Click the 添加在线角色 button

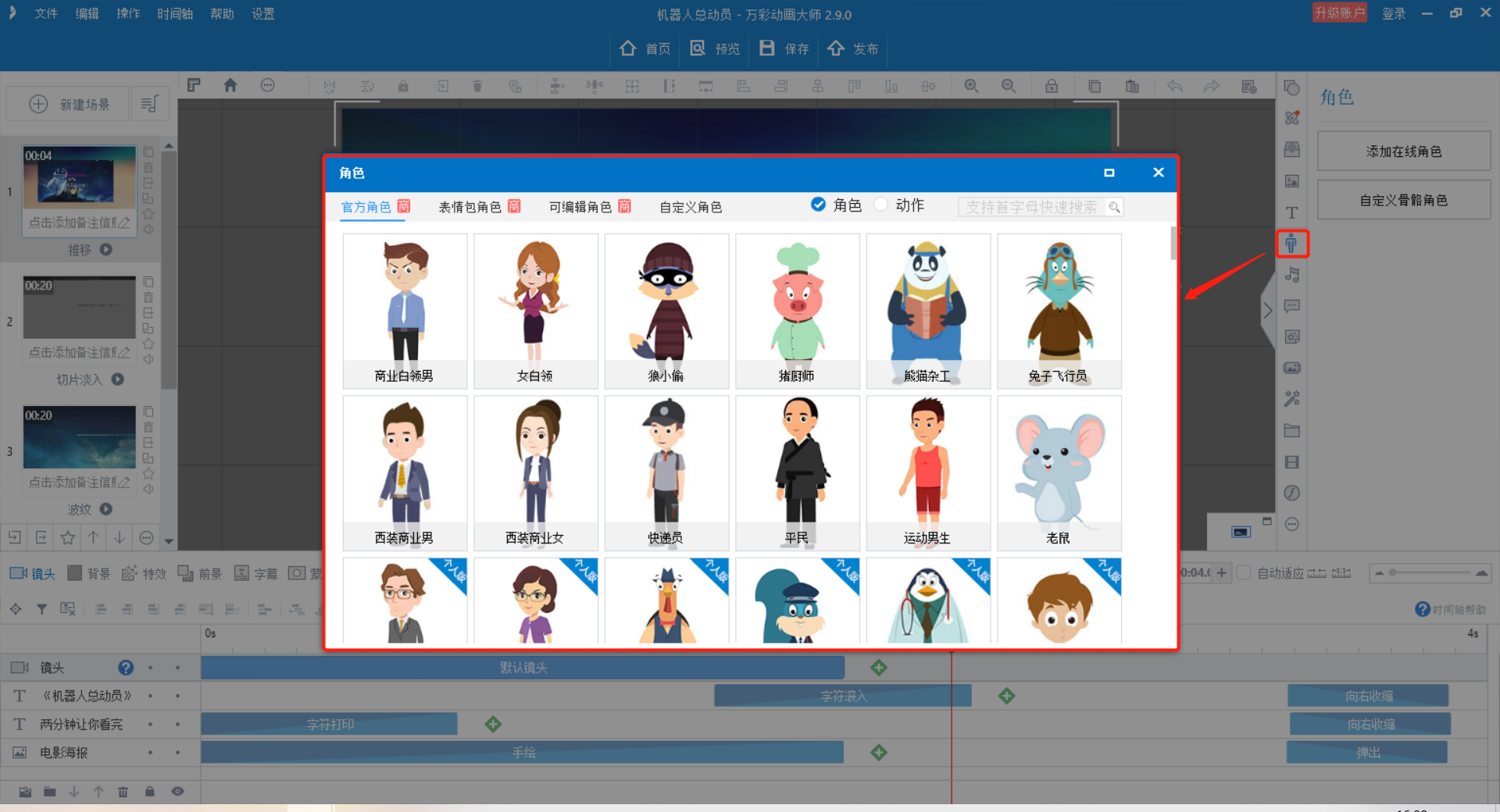click(1404, 151)
